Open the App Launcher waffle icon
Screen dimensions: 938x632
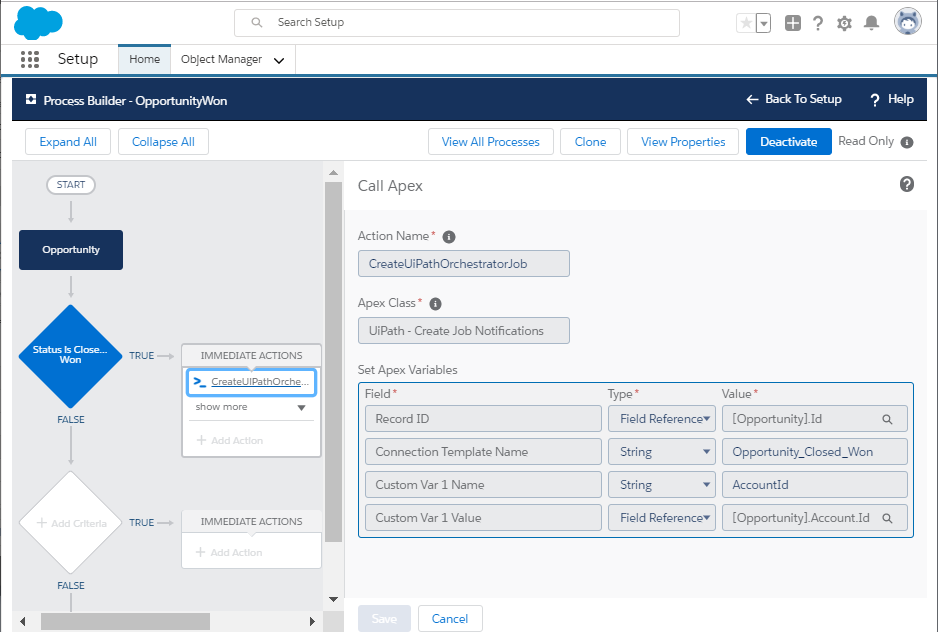(29, 59)
